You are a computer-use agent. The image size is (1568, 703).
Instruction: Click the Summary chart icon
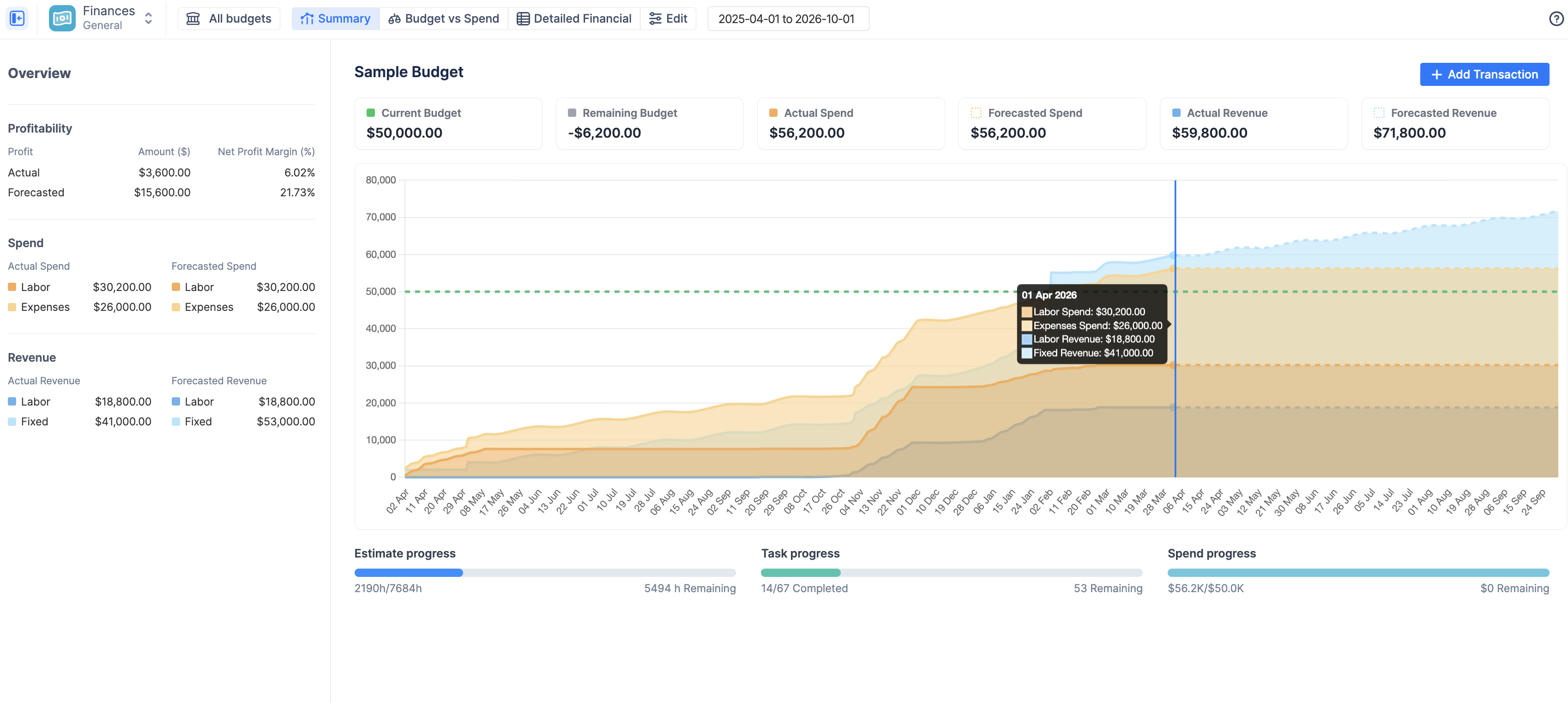(x=307, y=19)
